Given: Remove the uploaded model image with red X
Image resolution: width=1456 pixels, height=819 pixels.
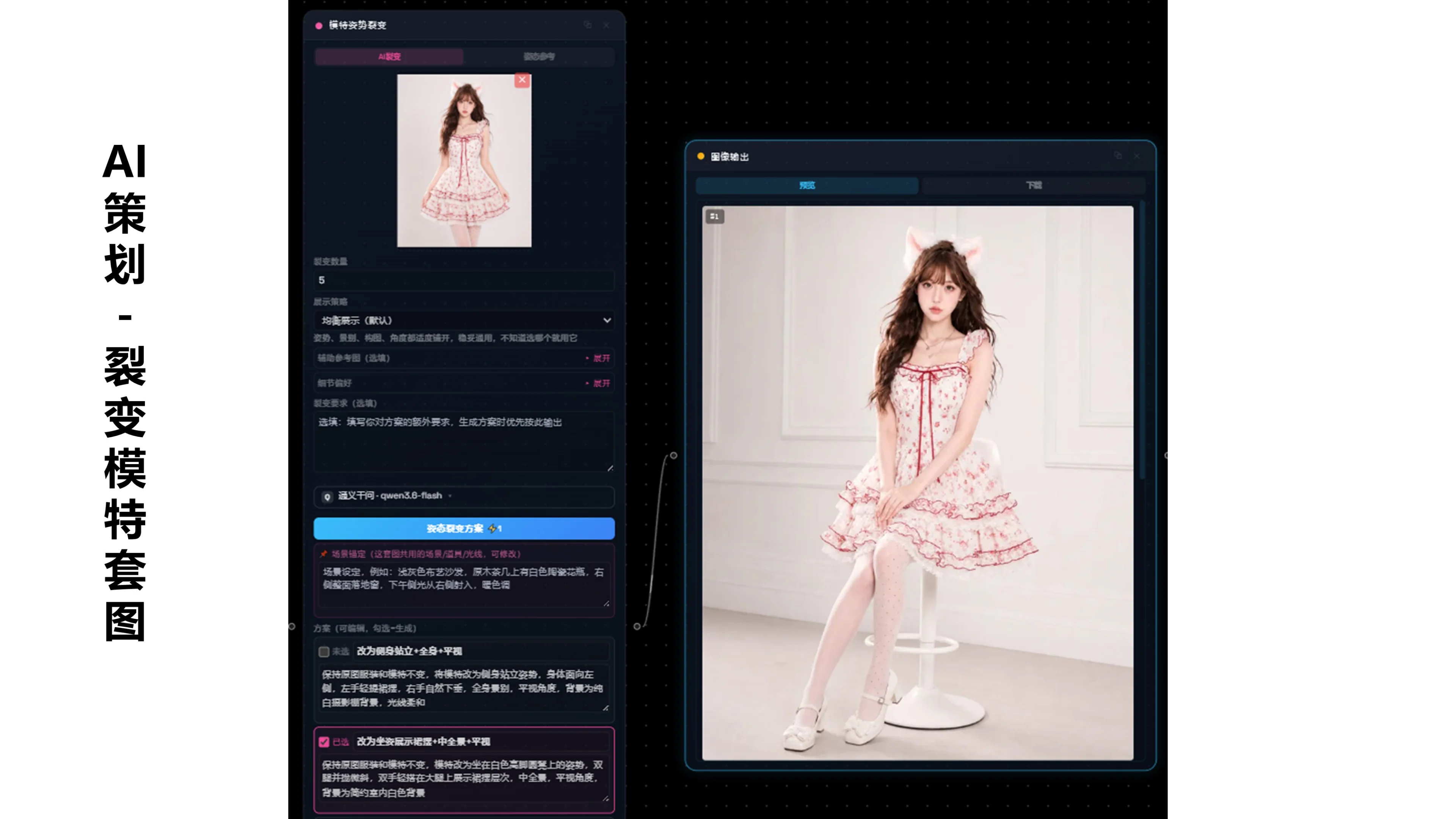Looking at the screenshot, I should click(x=522, y=80).
